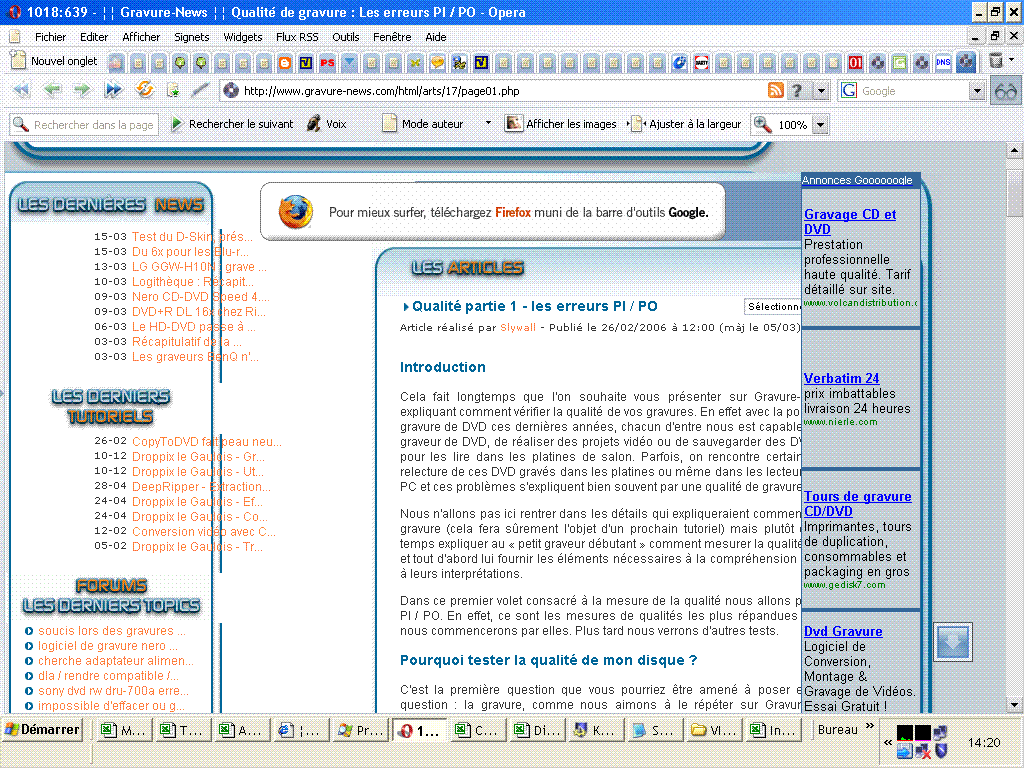Click the Rechercher dans la page field
Viewport: 1024px width, 768px height.
click(84, 125)
